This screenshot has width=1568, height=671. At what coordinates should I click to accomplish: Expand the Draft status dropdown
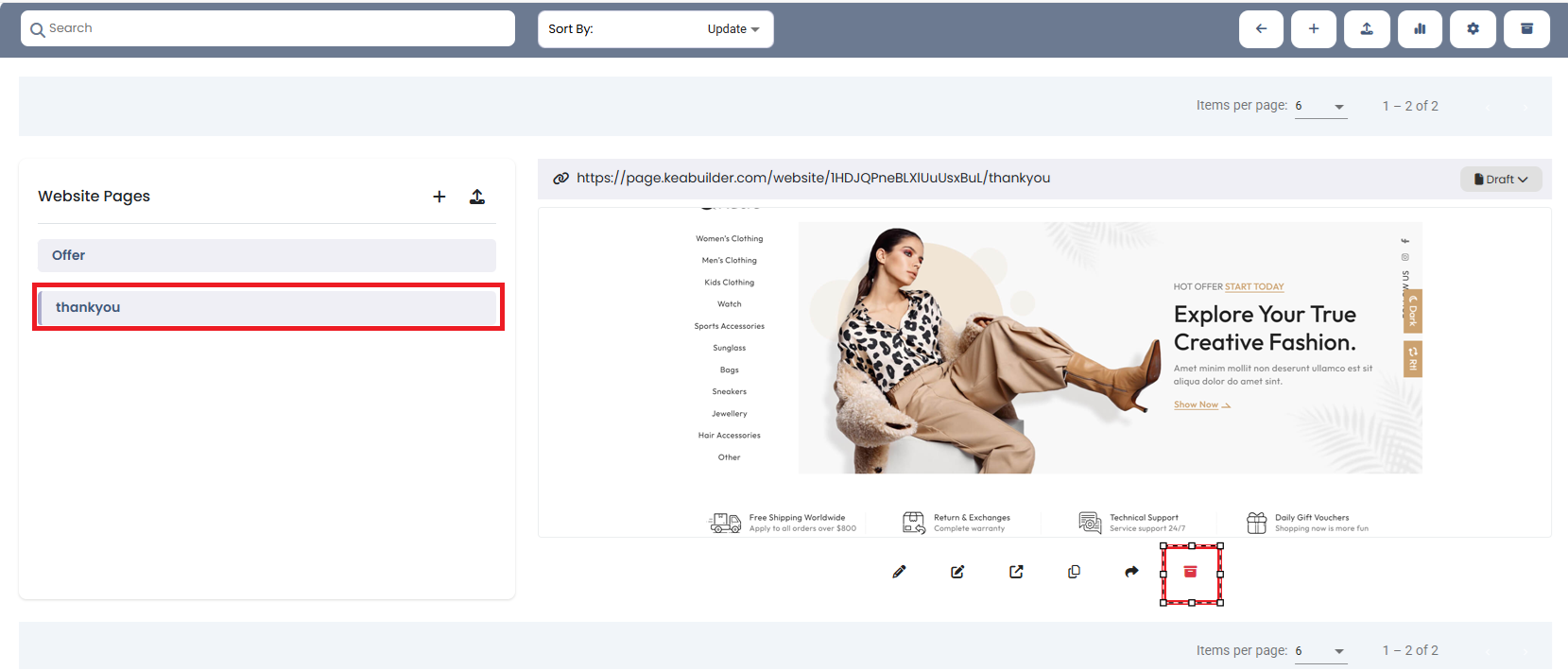(x=1501, y=180)
